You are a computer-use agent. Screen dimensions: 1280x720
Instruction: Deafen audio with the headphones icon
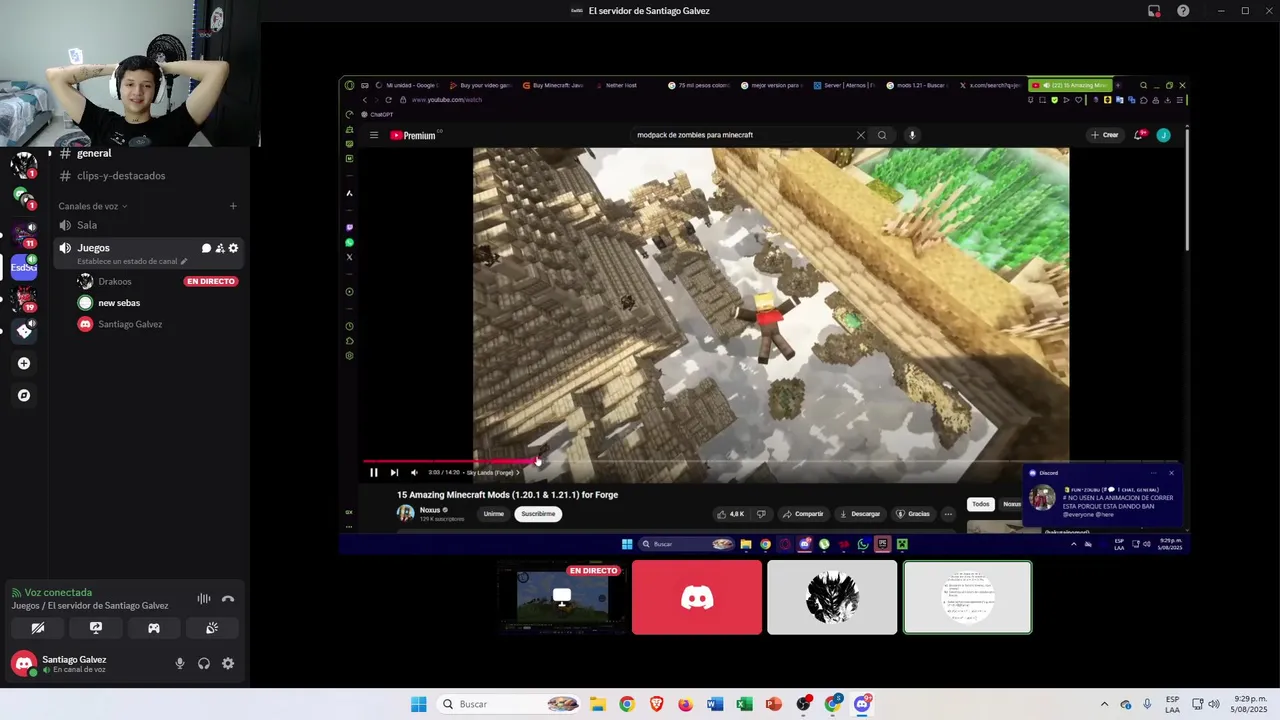204,663
